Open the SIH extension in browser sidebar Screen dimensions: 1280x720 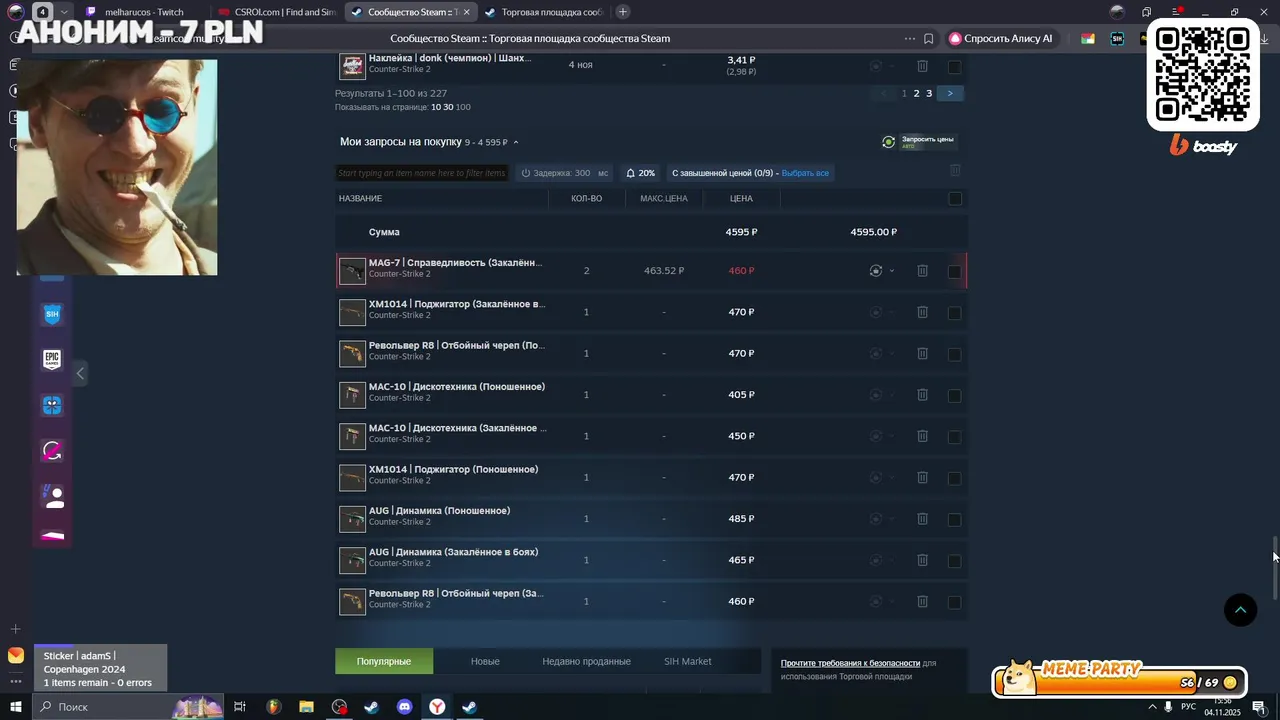[52, 314]
